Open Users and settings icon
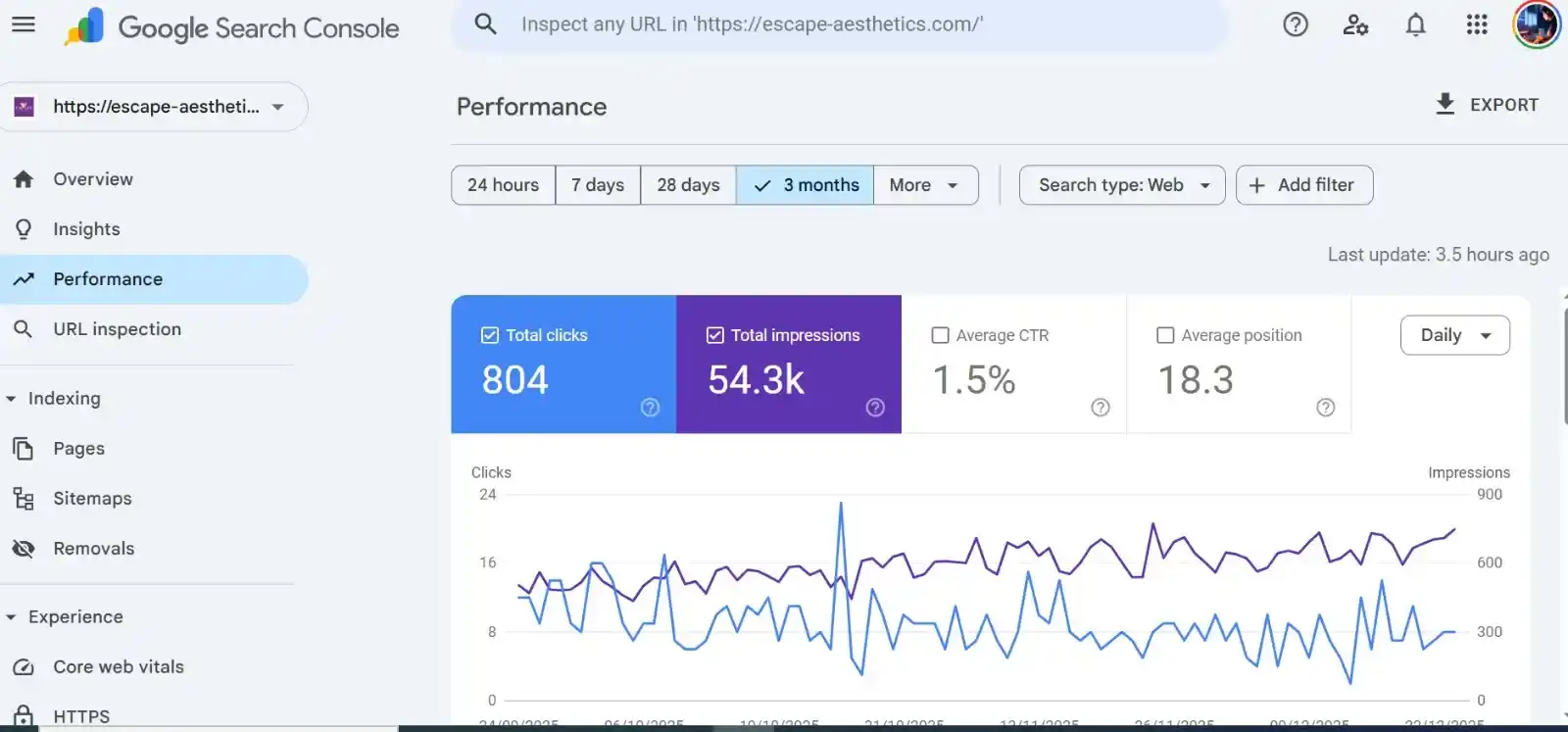 pyautogui.click(x=1355, y=24)
